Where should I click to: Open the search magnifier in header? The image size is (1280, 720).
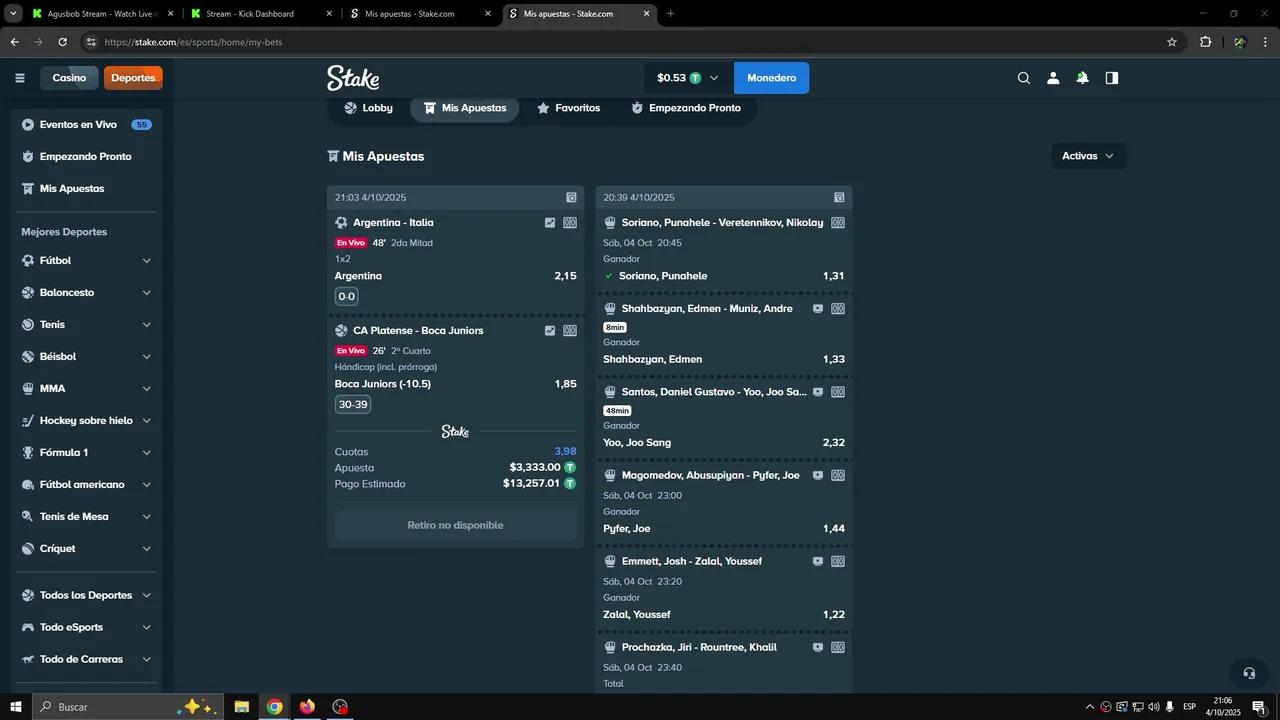pyautogui.click(x=1023, y=78)
